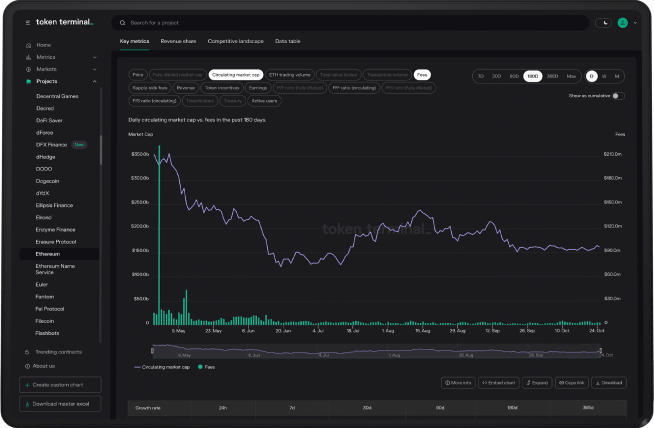This screenshot has height=428, width=654.
Task: Expand the Markets sidebar section
Action: click(x=96, y=69)
